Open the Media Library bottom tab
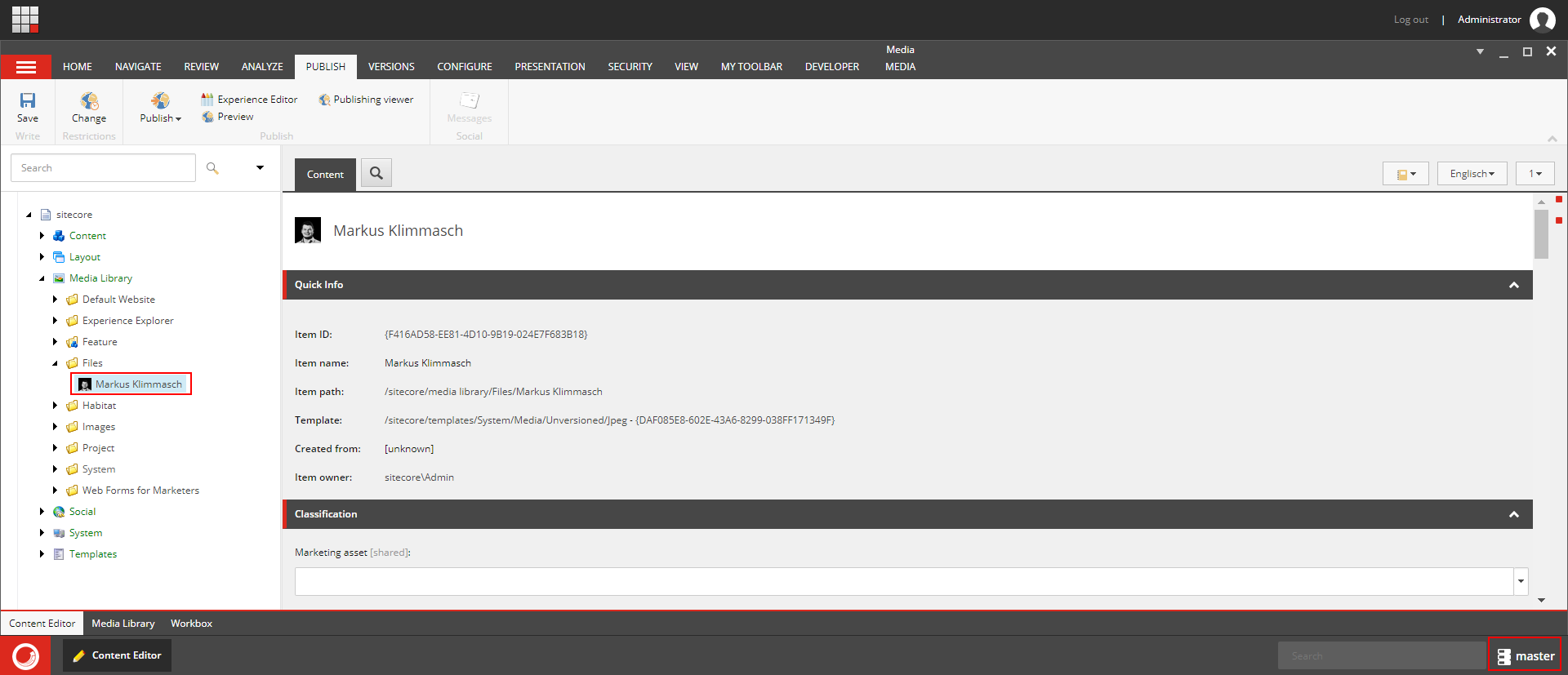 123,624
